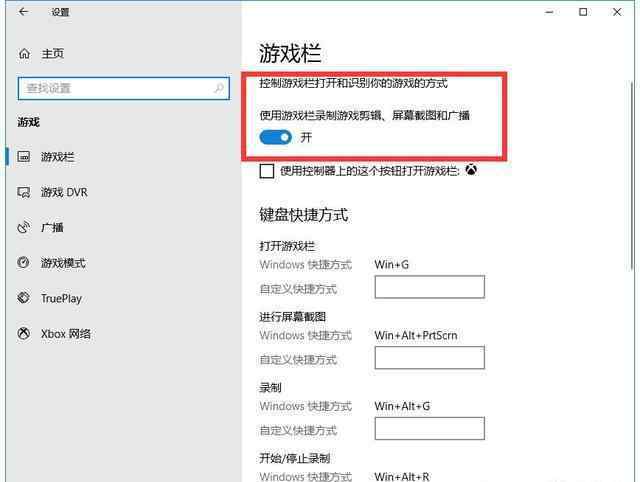Go to 广播 settings page
The image size is (640, 482).
click(x=52, y=227)
